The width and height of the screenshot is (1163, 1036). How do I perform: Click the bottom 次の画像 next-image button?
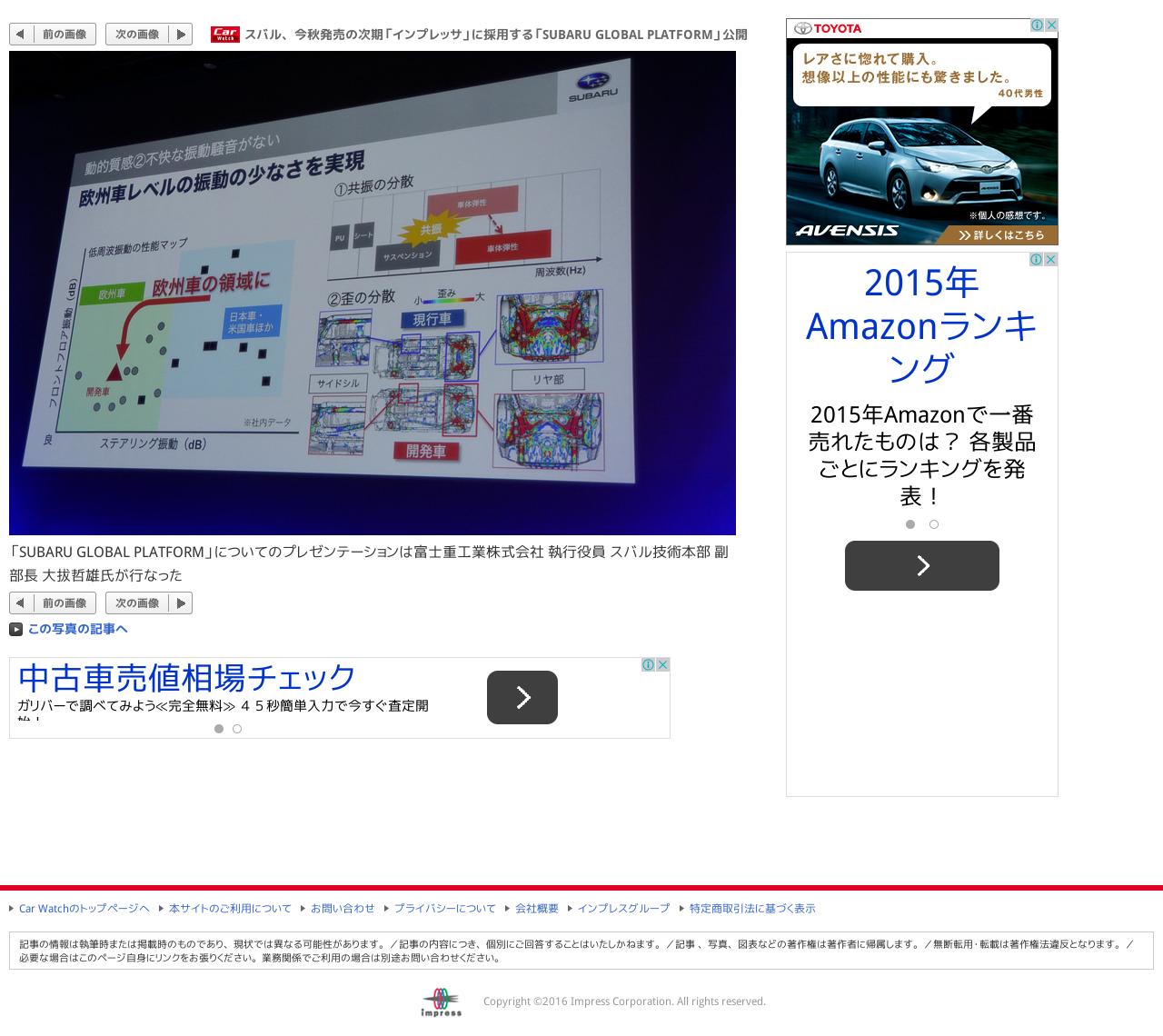[149, 603]
